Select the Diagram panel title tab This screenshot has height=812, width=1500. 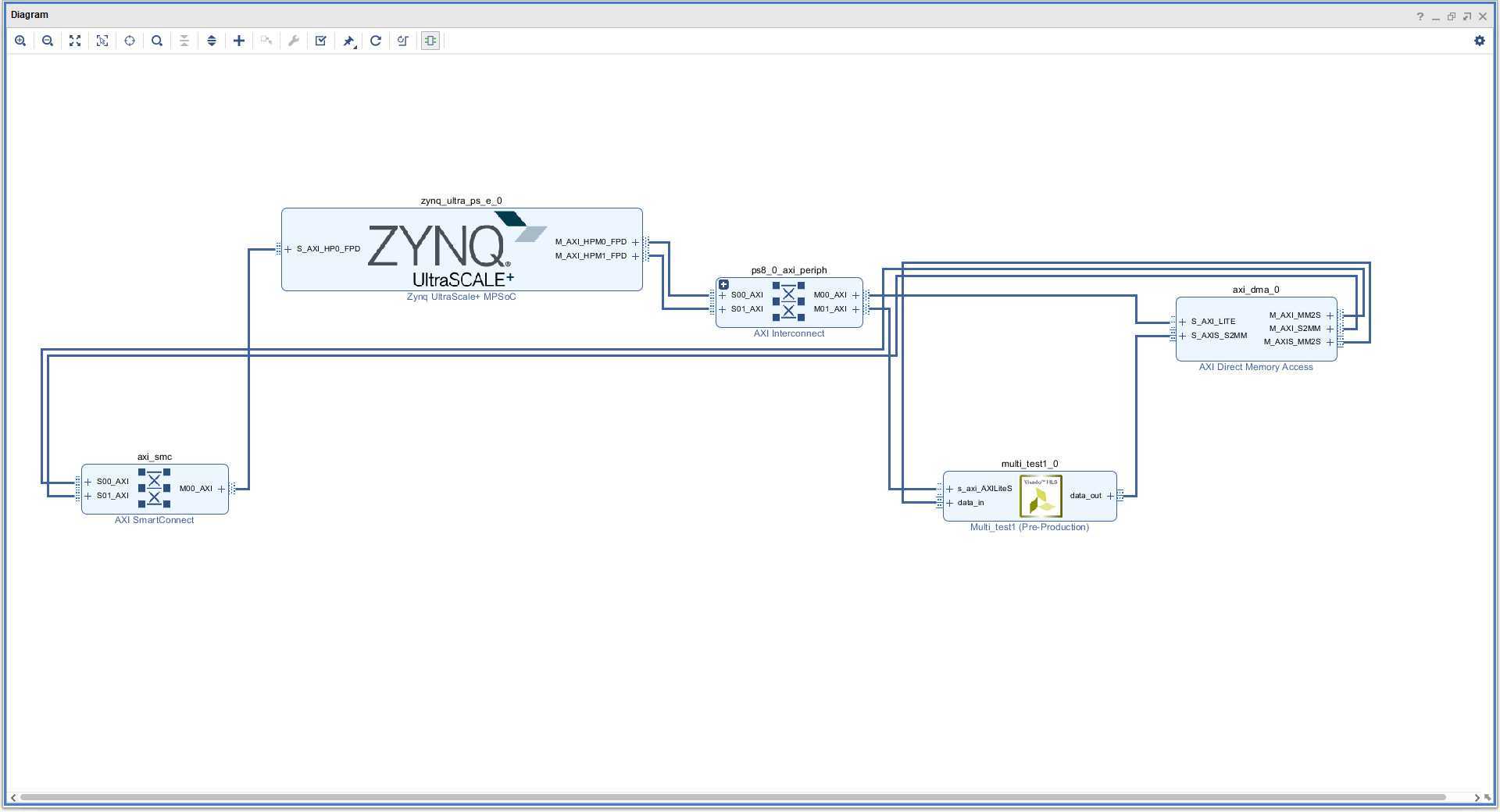(30, 15)
